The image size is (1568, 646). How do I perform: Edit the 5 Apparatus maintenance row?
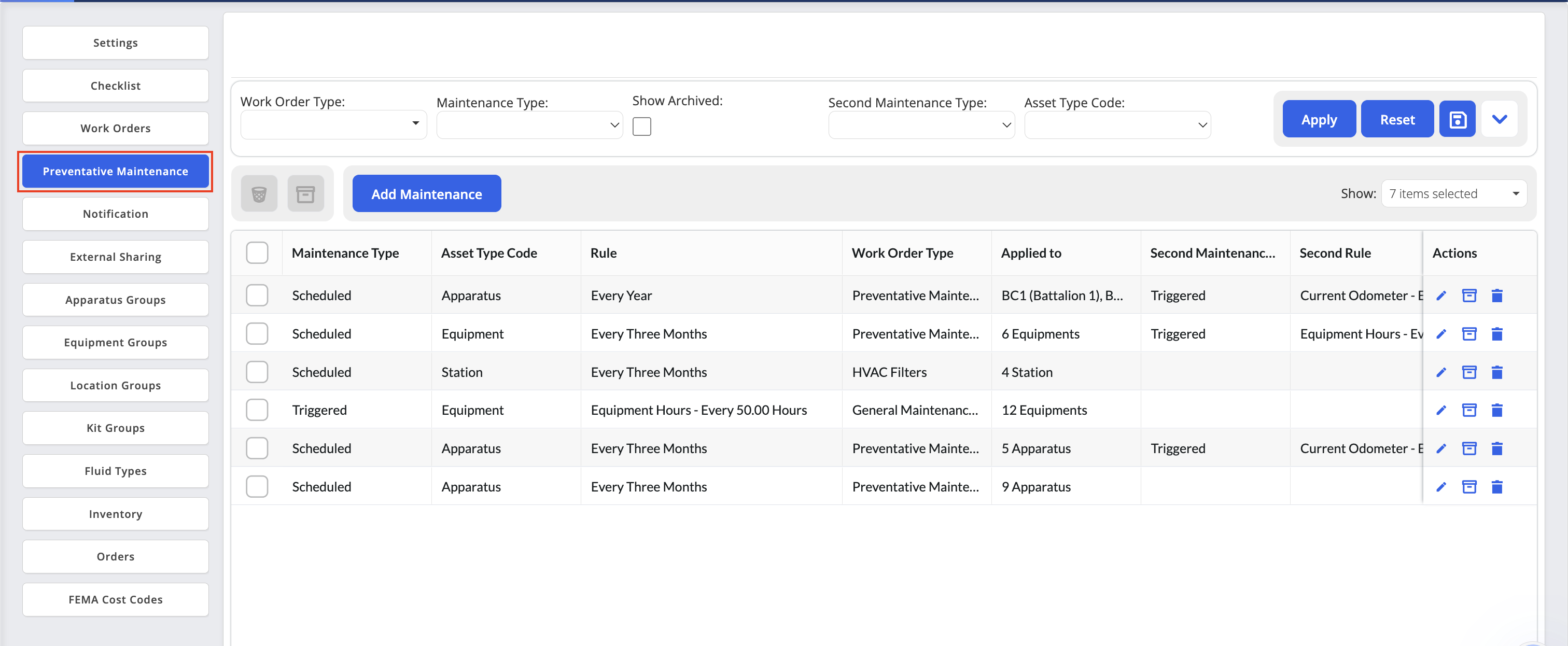pyautogui.click(x=1441, y=449)
